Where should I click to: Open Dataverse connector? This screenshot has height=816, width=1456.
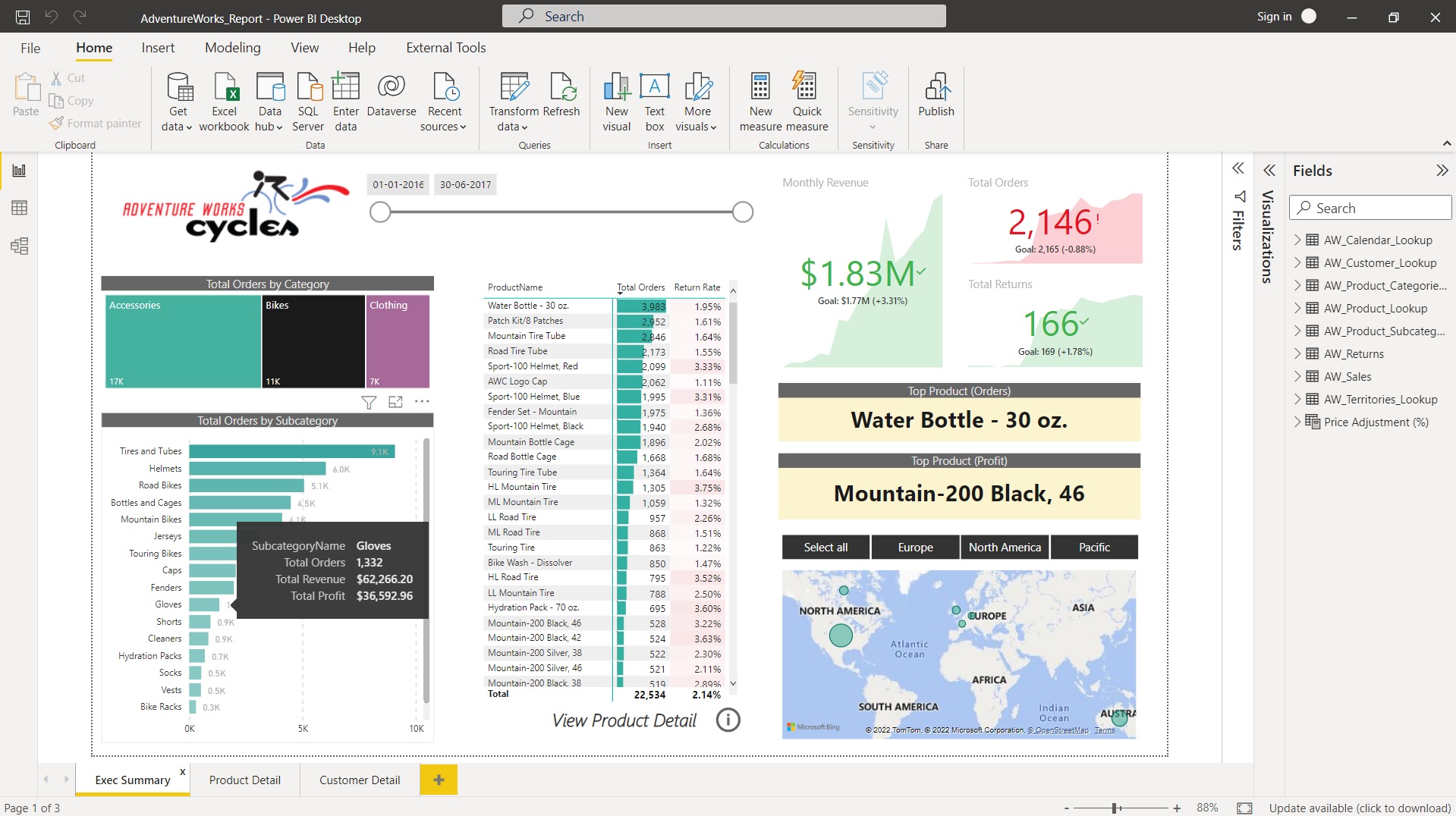(392, 95)
